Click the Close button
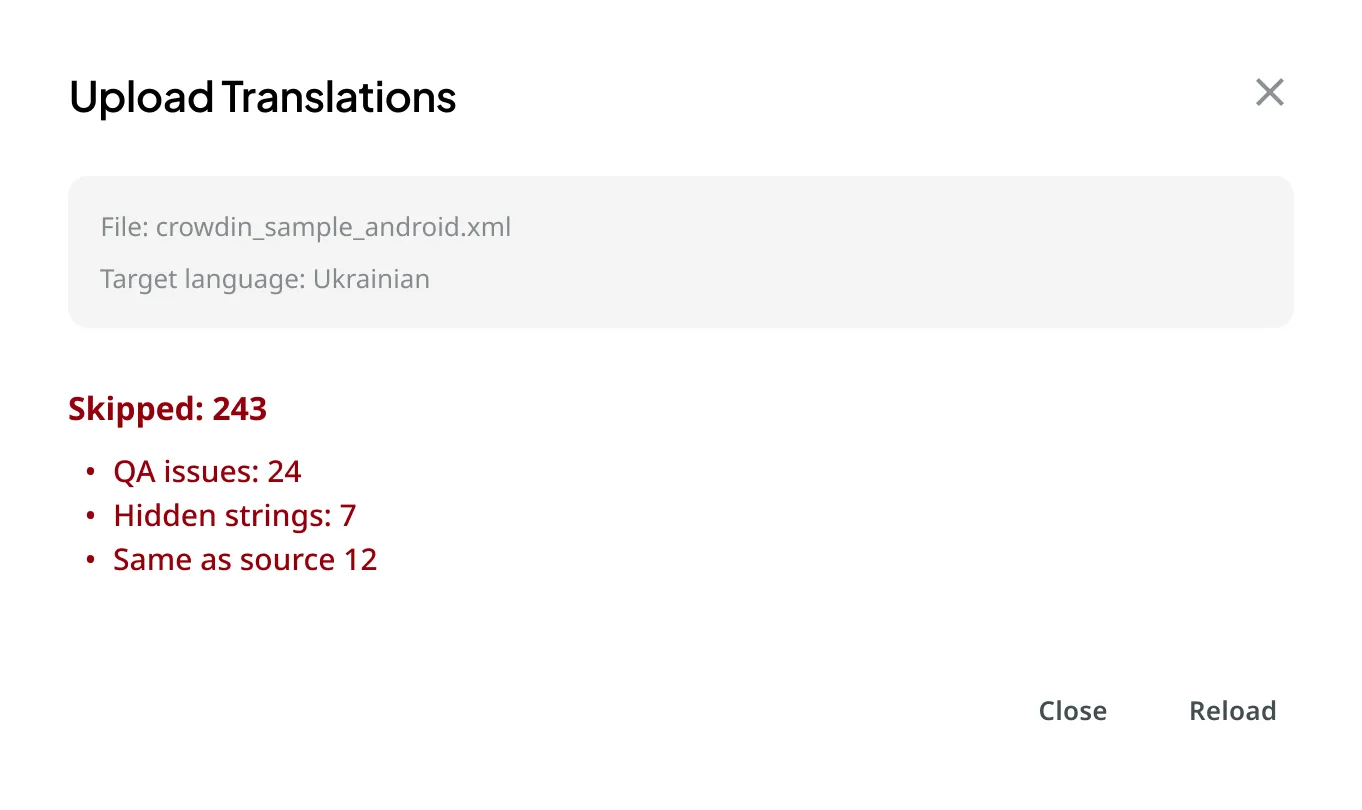 pyautogui.click(x=1072, y=710)
